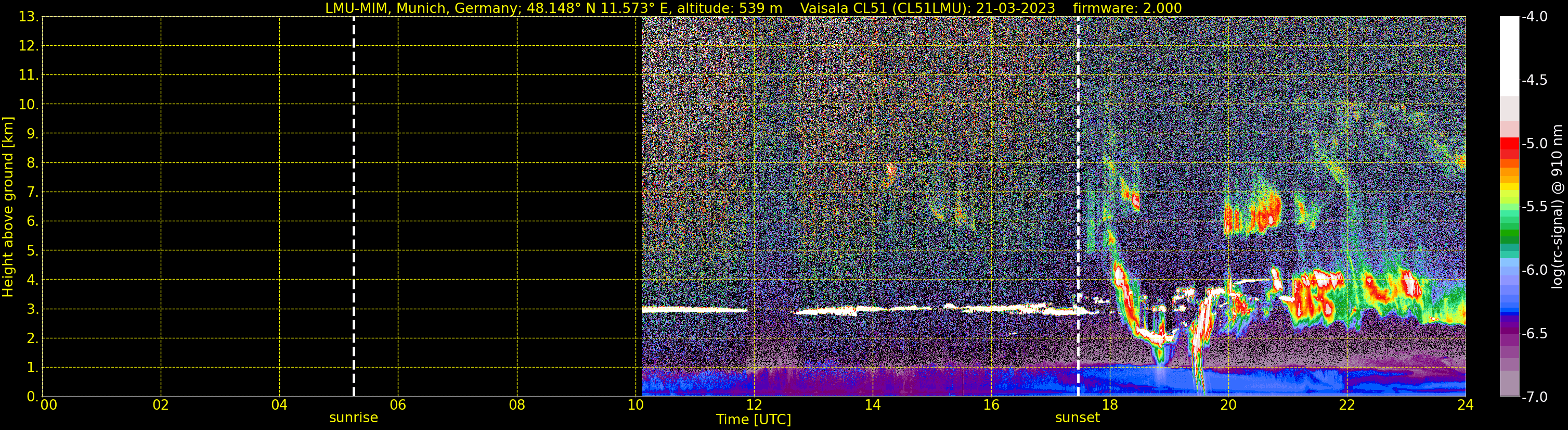Click the '14' time tick label
The height and width of the screenshot is (430, 1568).
873,405
